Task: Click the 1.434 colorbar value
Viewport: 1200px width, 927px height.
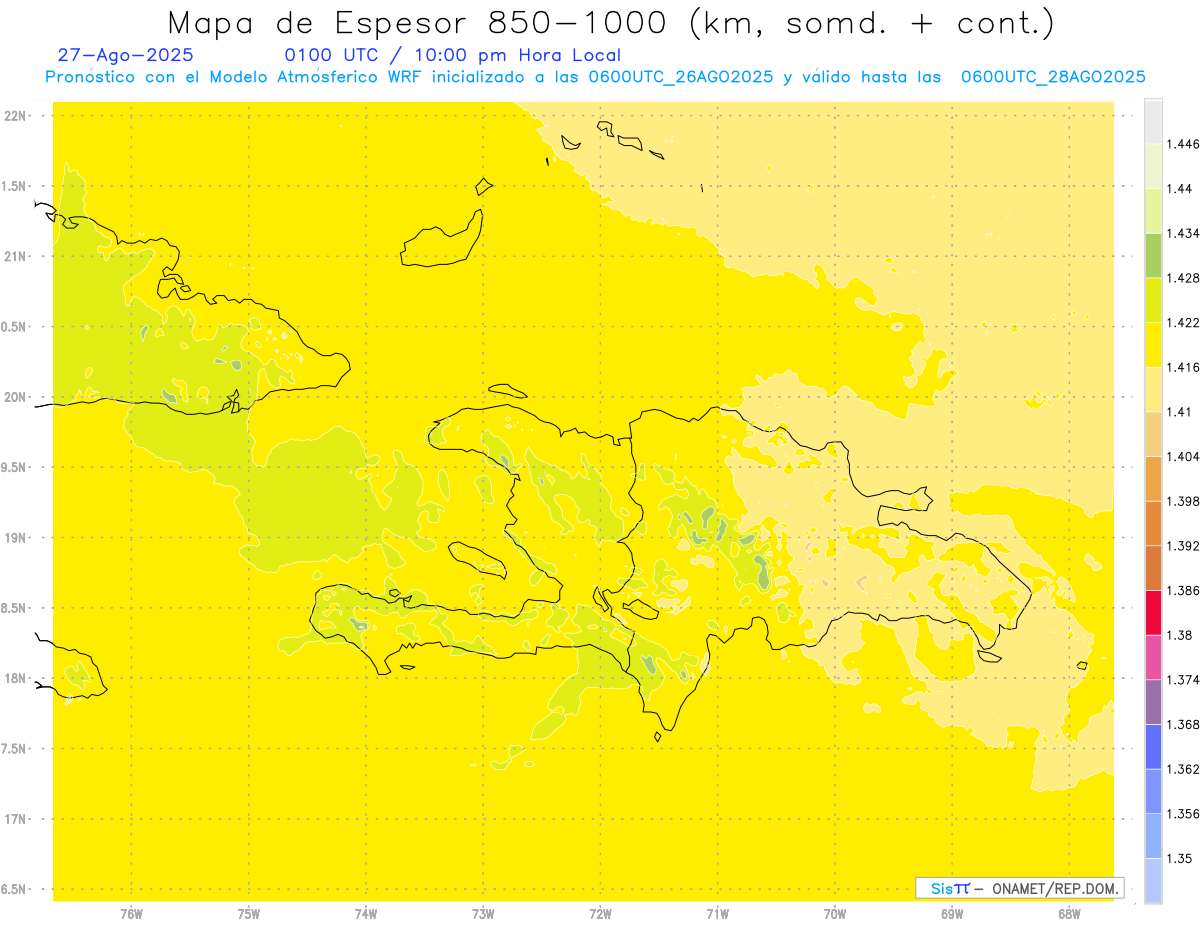Action: point(1183,233)
